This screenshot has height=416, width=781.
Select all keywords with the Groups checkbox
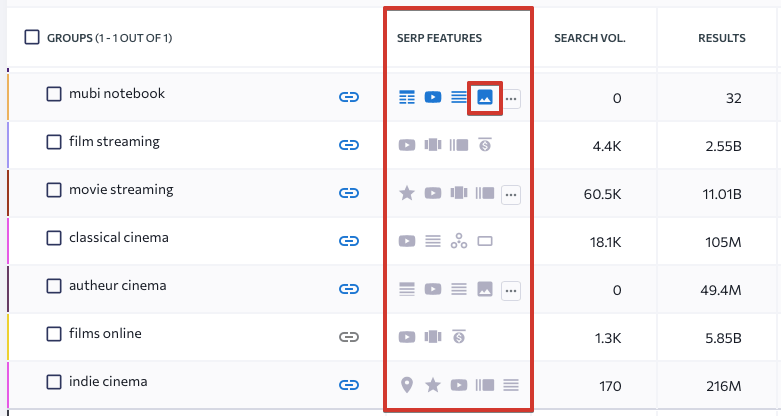32,37
